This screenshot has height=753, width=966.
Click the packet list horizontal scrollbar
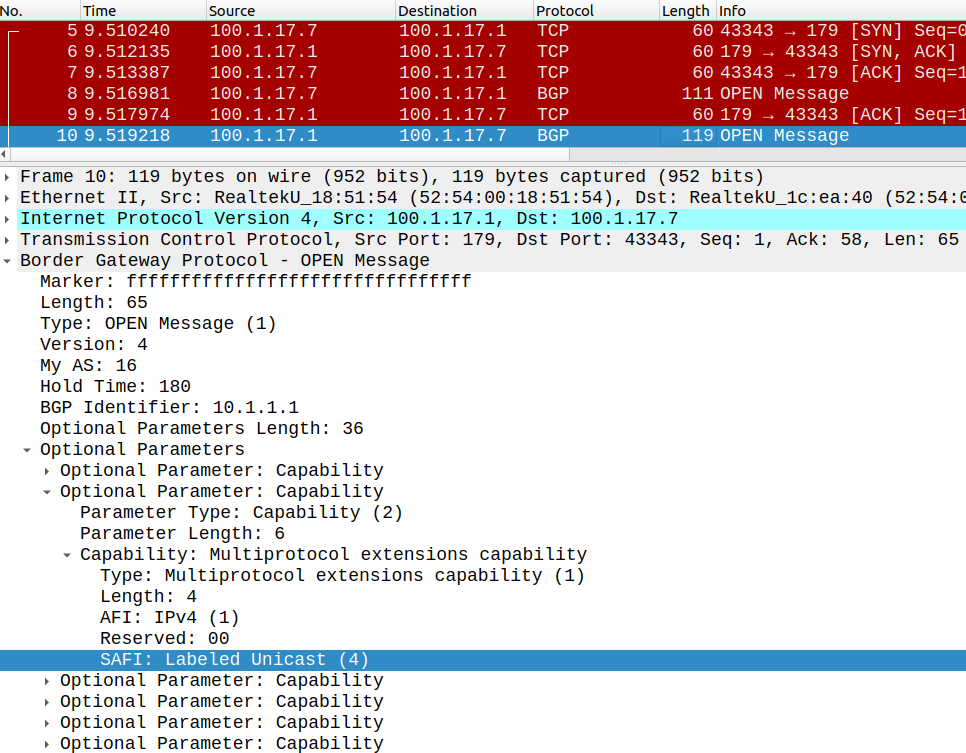coord(290,154)
